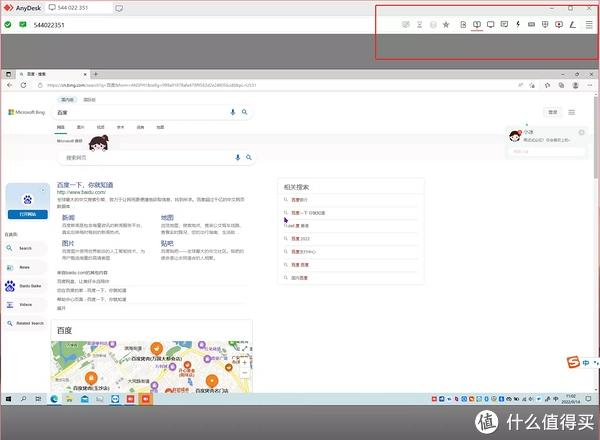
Task: Jump to Related Search in sidebar
Action: pos(25,323)
